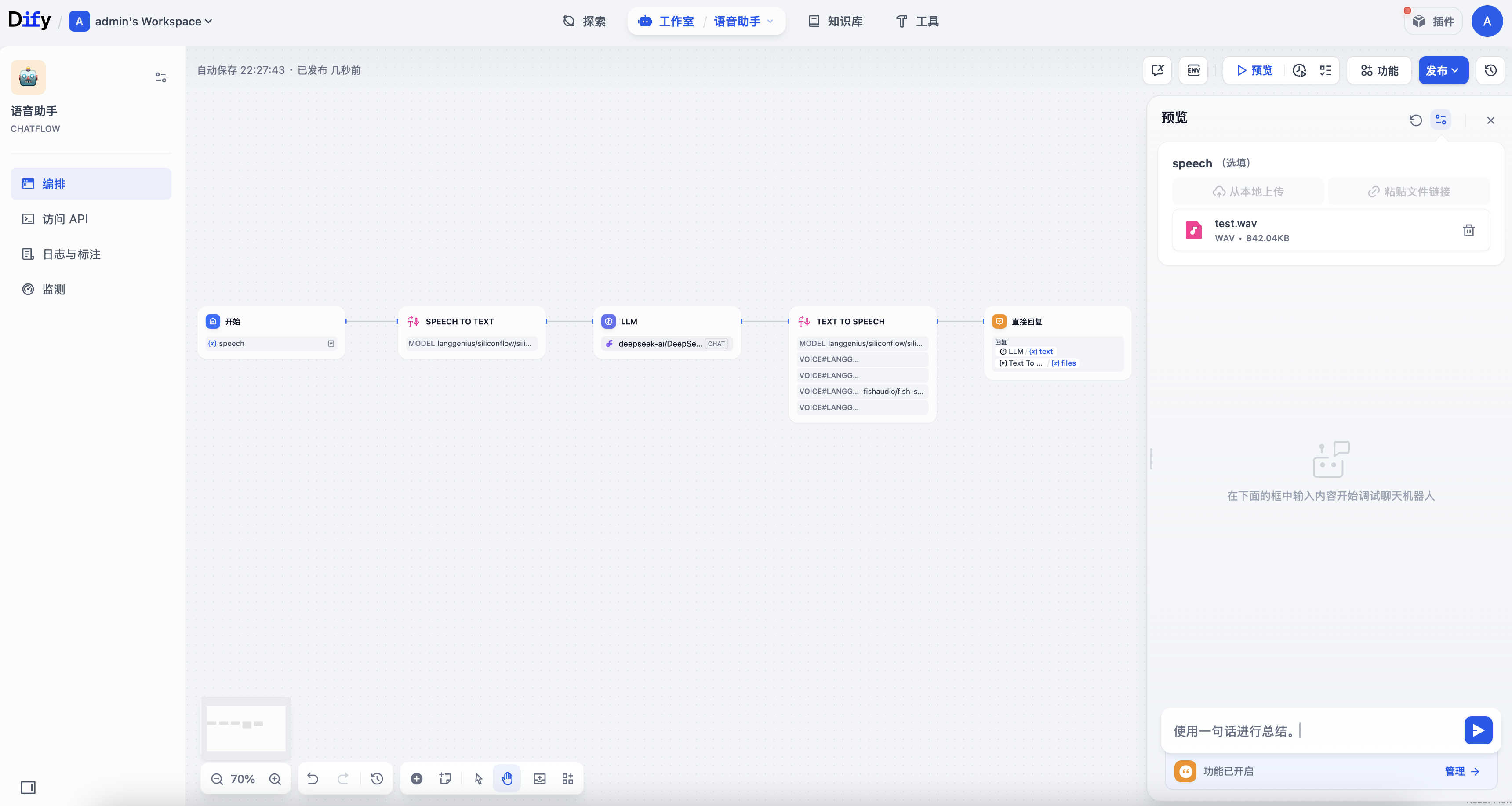Delete the test.wav file with trash icon
The height and width of the screenshot is (806, 1512).
[1468, 230]
